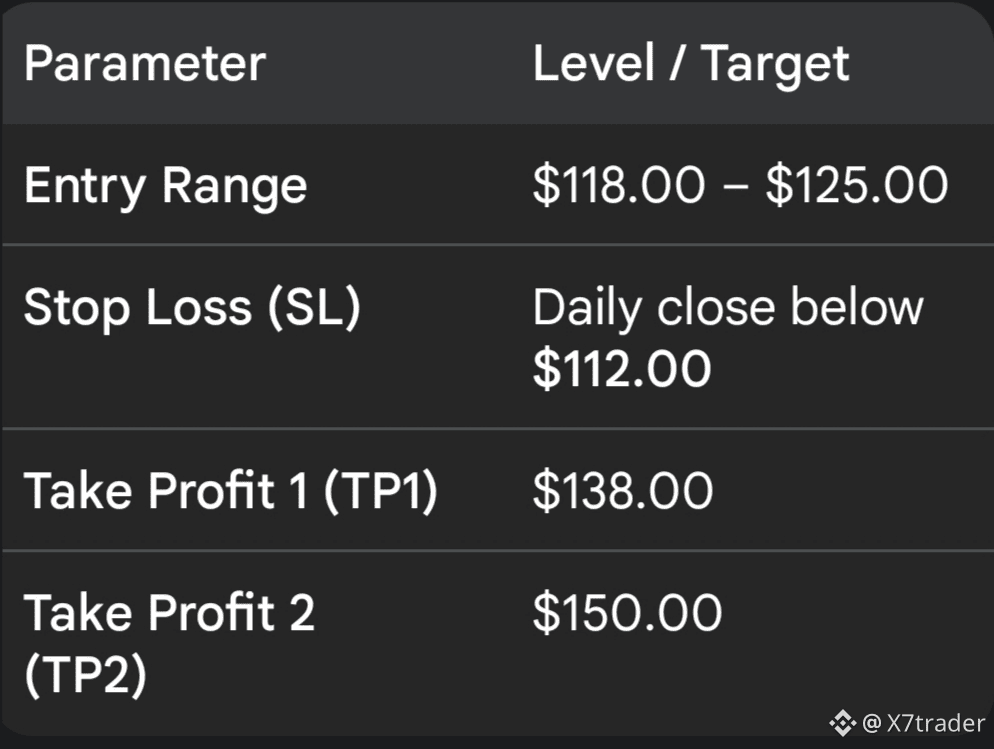Click the $125.00 upper entry price

pos(856,186)
